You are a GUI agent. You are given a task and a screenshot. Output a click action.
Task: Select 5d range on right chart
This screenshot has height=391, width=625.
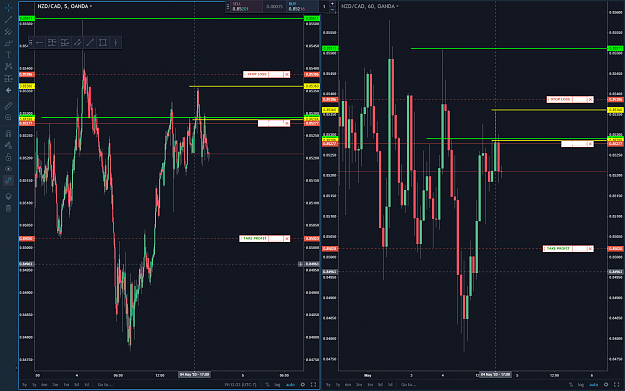(x=380, y=385)
